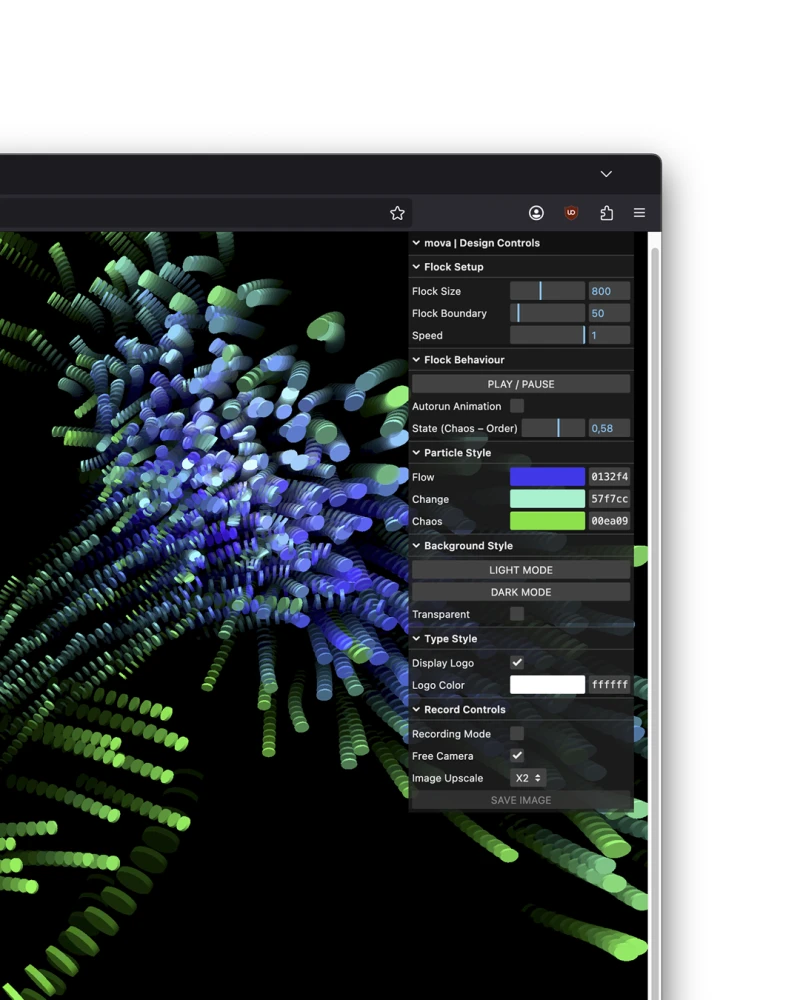Open the Firefox account icon
The width and height of the screenshot is (800, 1000).
536,213
